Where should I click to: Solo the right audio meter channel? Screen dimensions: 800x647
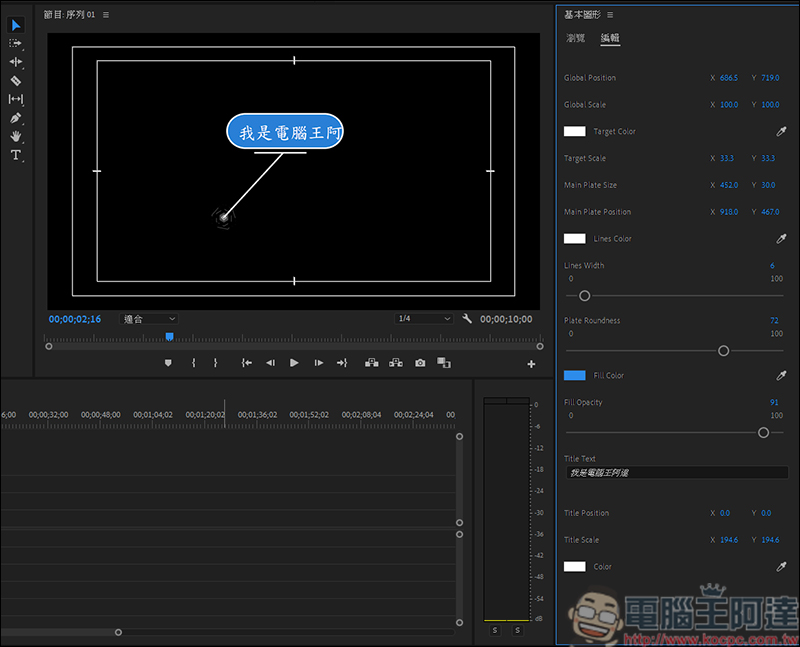(x=517, y=630)
